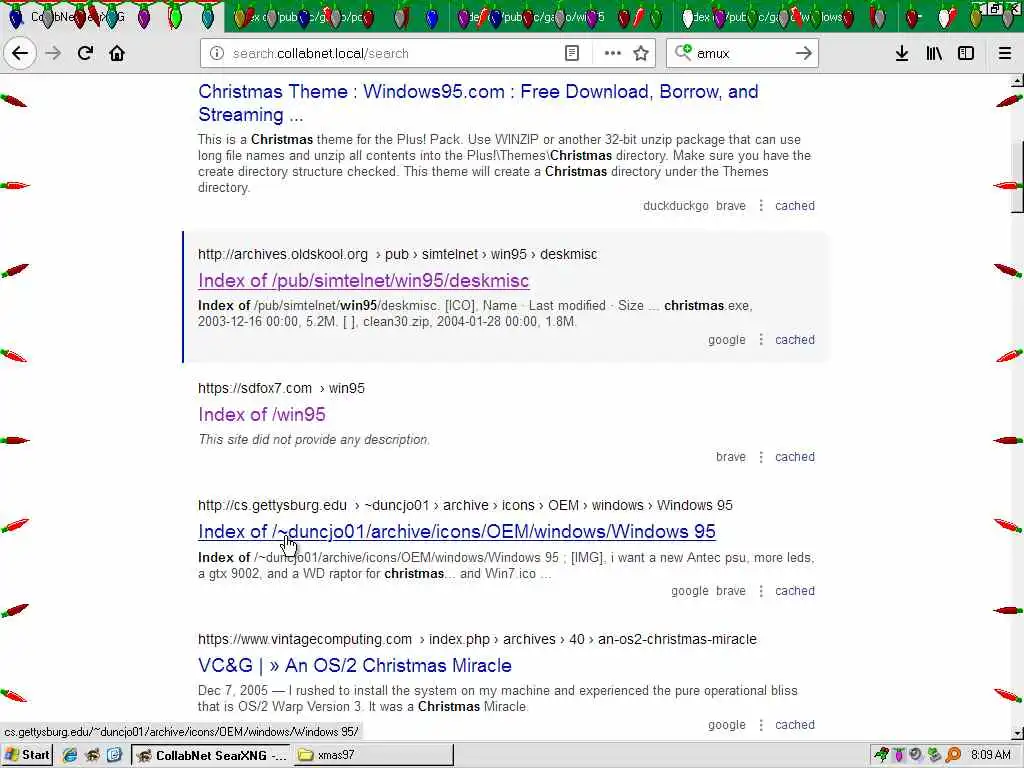The width and height of the screenshot is (1024, 768).
Task: Open the Firefox hamburger menu
Action: coord(1005,53)
